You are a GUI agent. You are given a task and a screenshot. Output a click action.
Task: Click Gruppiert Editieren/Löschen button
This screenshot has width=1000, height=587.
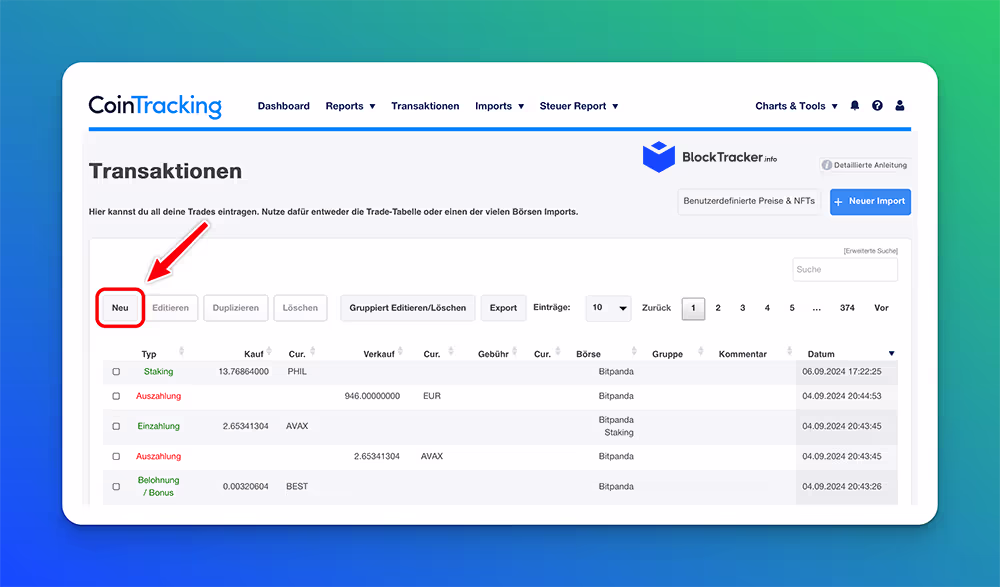[408, 308]
